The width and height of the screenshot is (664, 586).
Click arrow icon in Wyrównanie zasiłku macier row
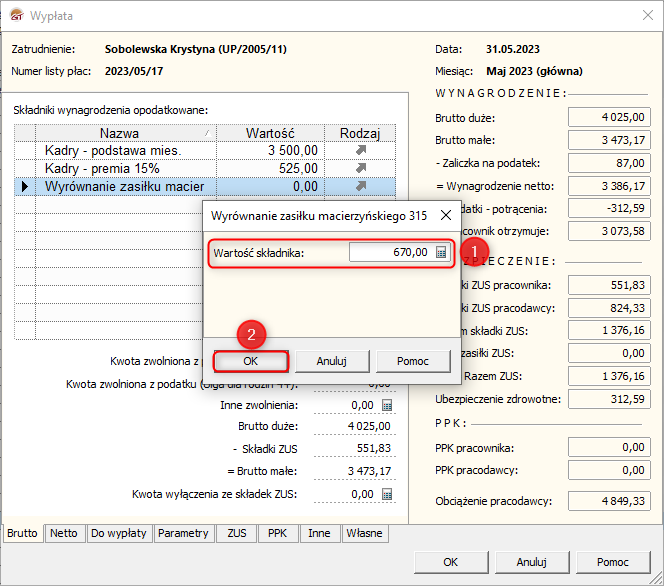click(361, 186)
